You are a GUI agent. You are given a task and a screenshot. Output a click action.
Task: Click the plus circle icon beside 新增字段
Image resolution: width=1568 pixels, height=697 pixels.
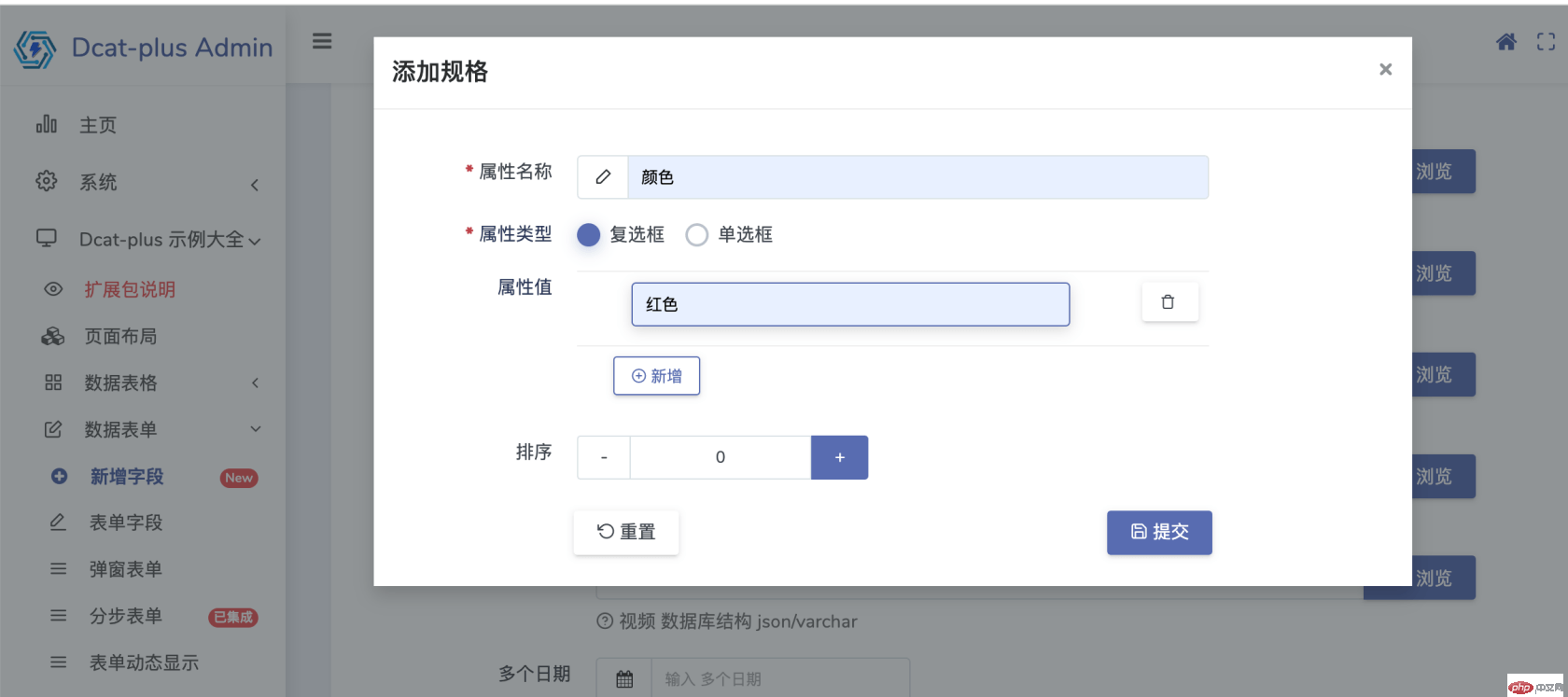59,476
